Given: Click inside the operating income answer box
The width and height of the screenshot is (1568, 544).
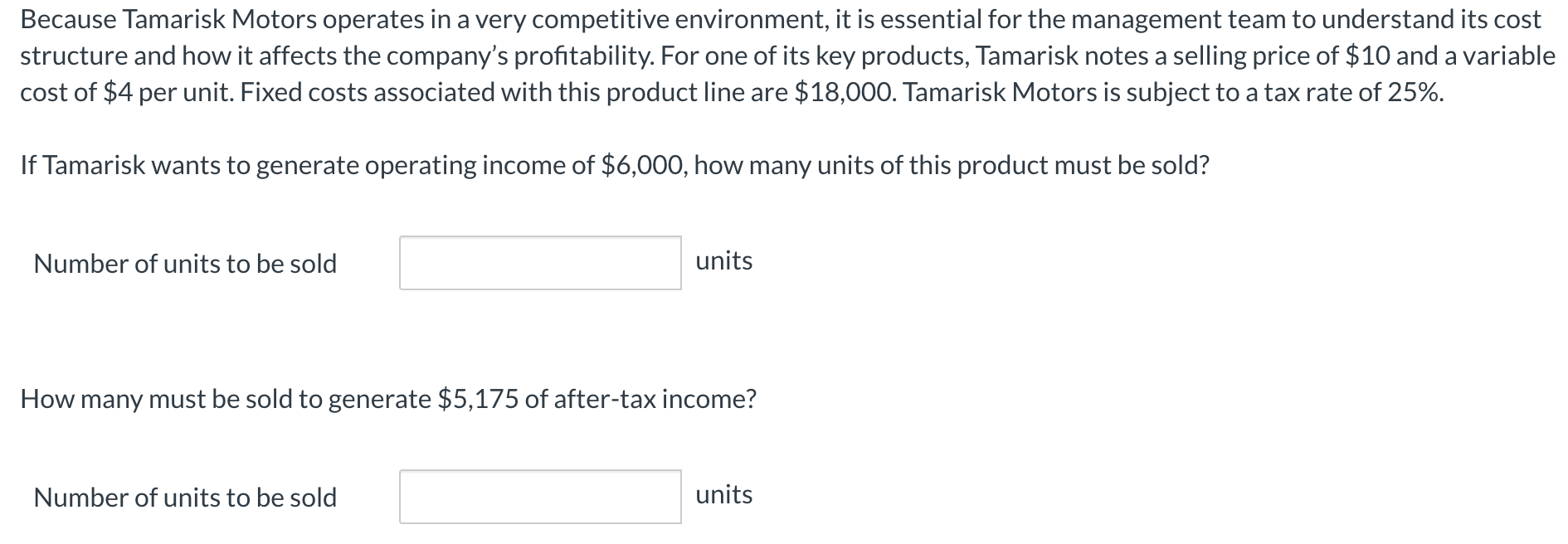Looking at the screenshot, I should (539, 263).
